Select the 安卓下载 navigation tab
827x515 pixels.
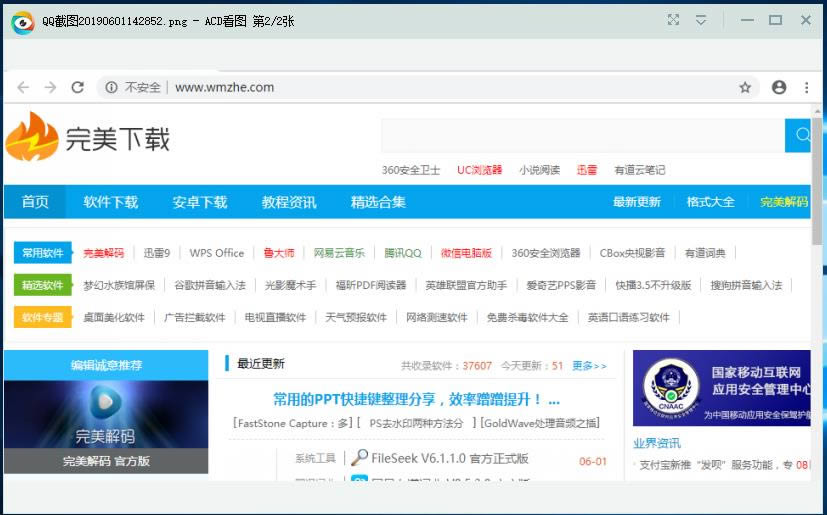tap(199, 202)
